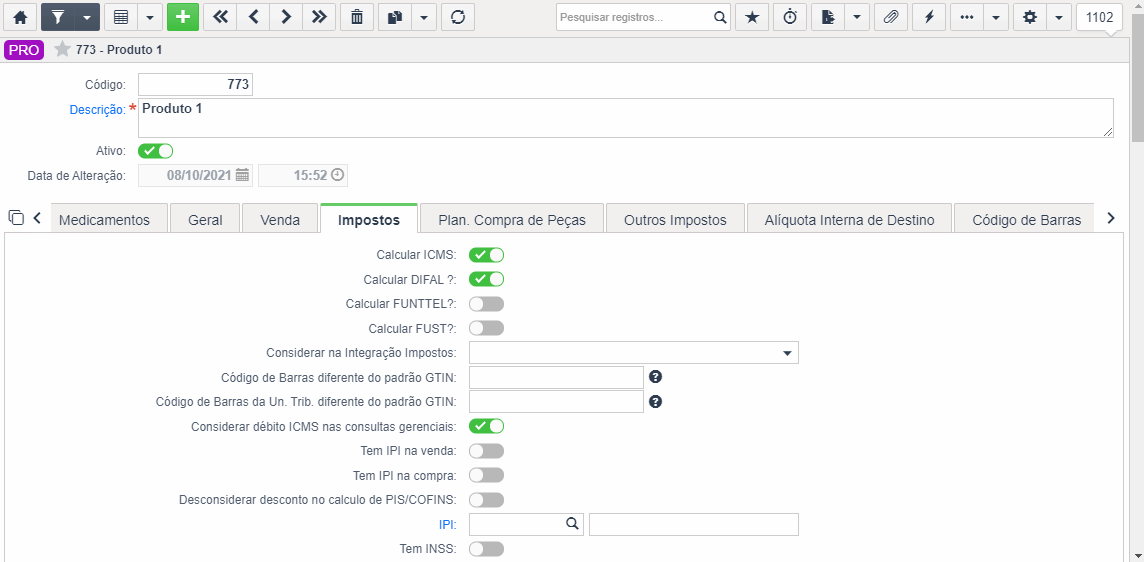The height and width of the screenshot is (562, 1144).
Task: Expand the filter options dropdown arrow
Action: click(x=88, y=17)
